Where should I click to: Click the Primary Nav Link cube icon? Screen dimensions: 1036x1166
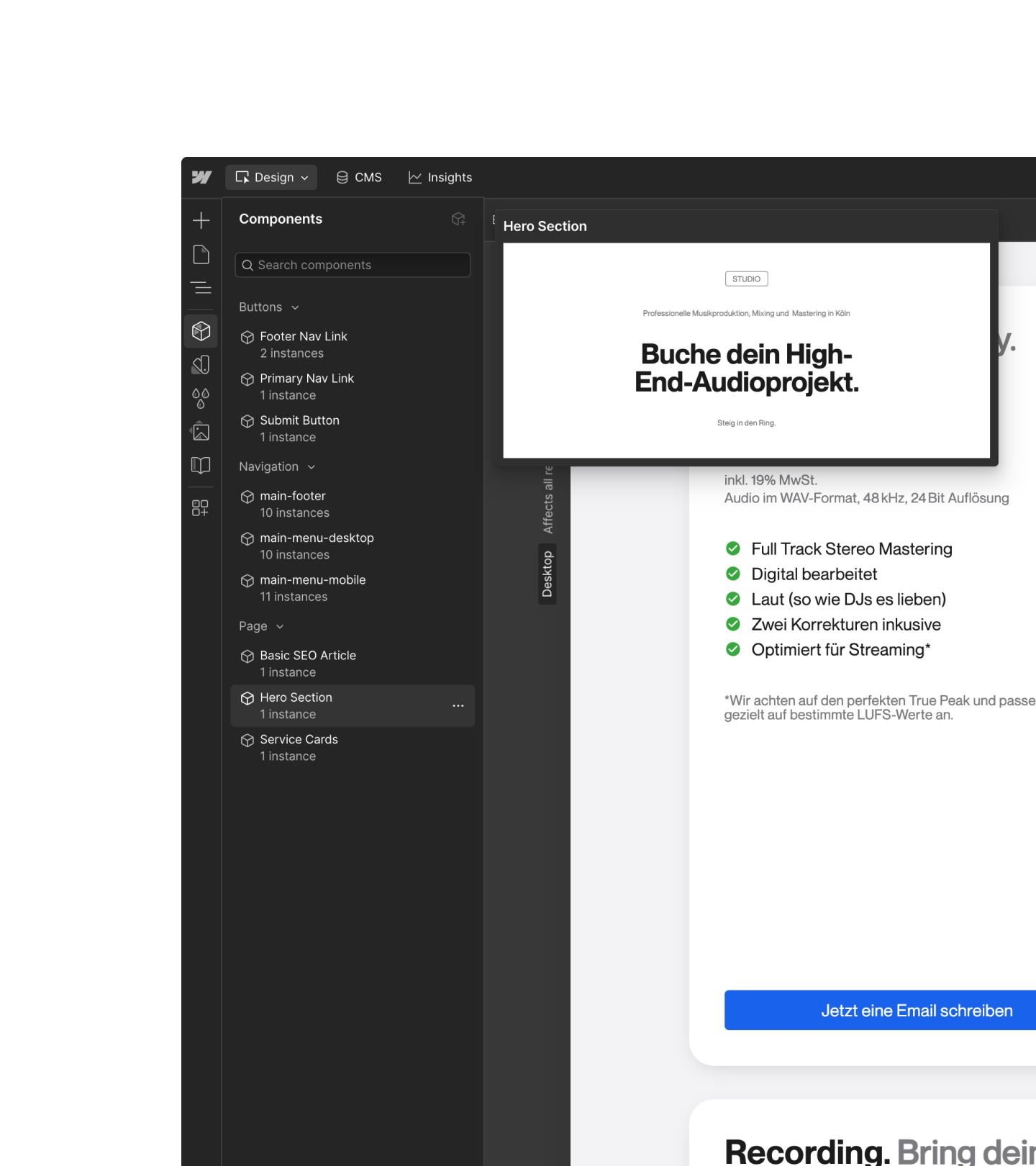247,379
